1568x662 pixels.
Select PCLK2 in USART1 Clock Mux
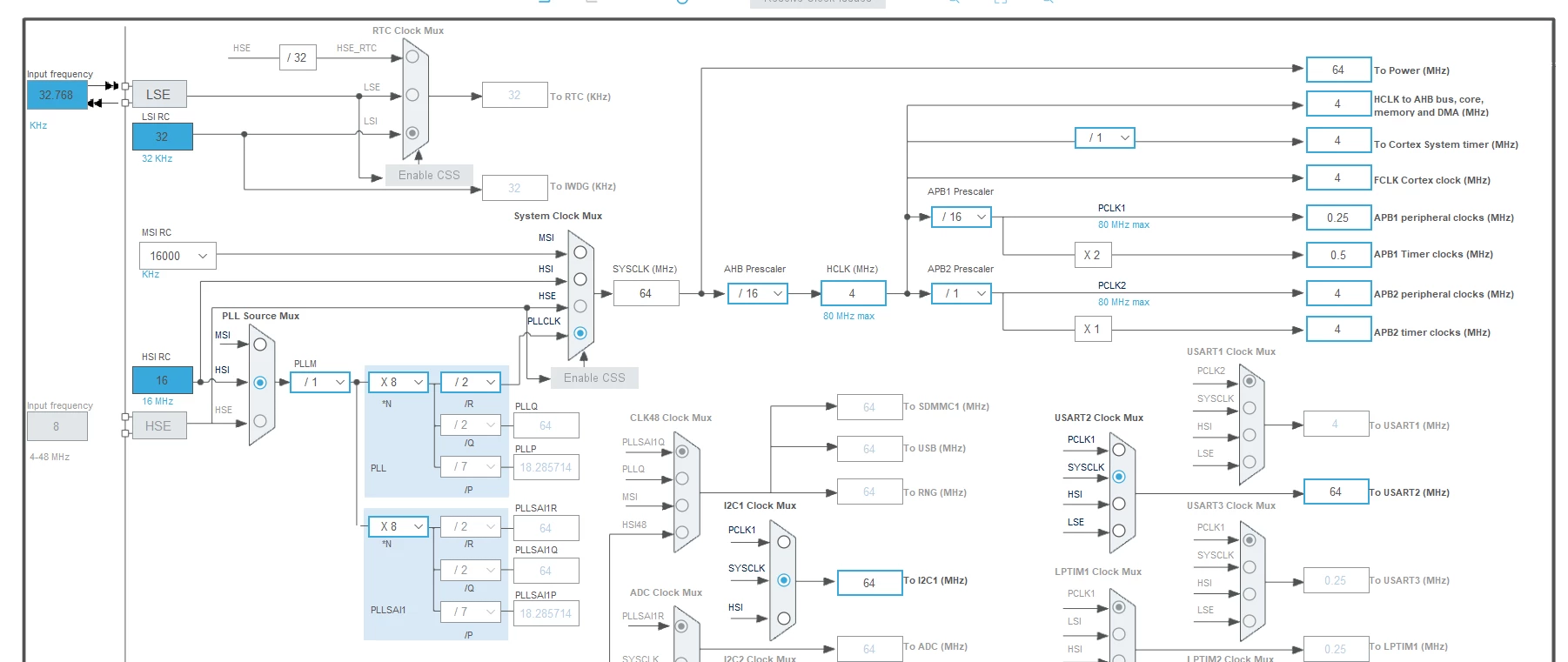[x=1250, y=381]
